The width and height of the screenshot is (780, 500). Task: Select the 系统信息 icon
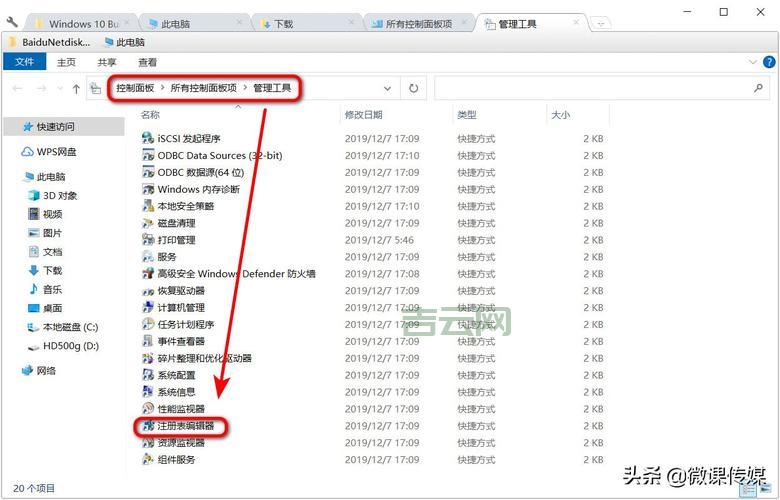[148, 392]
